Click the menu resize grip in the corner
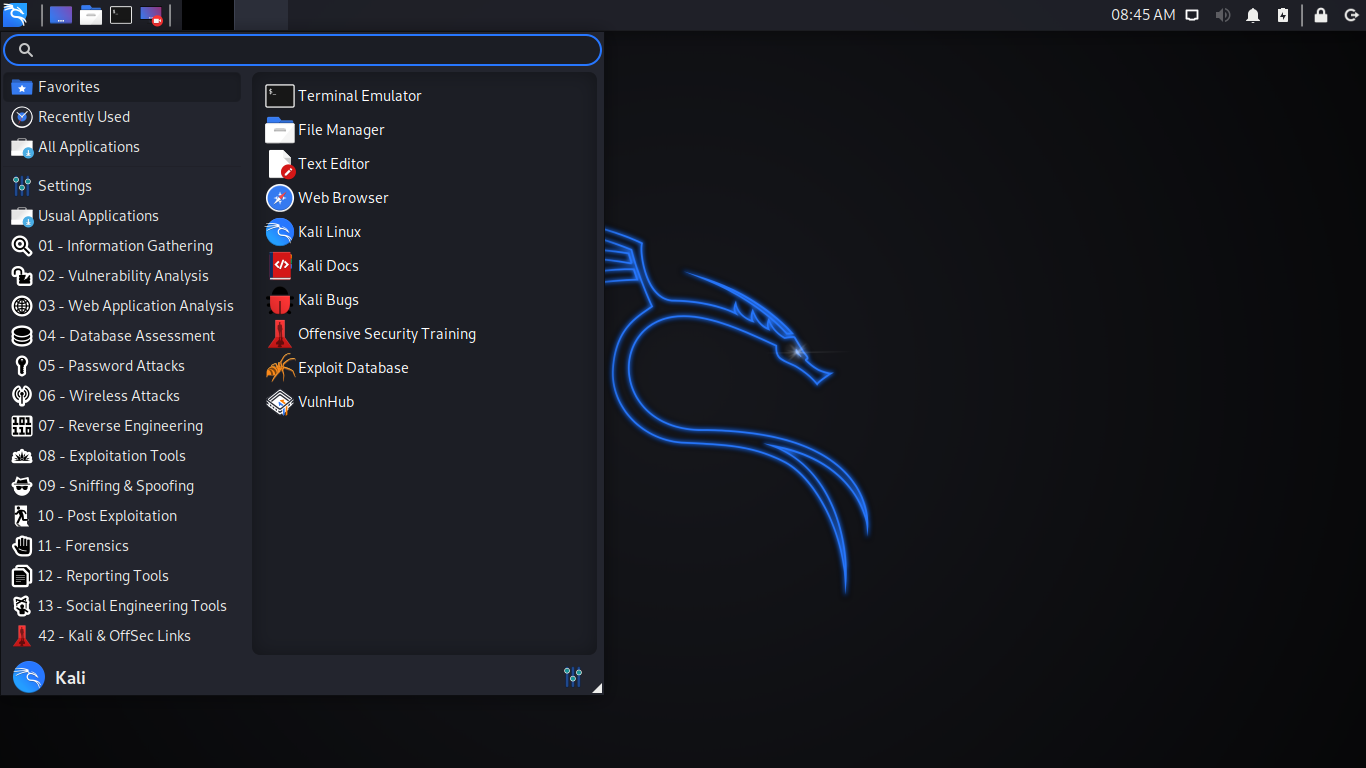Viewport: 1366px width, 768px height. (x=597, y=688)
